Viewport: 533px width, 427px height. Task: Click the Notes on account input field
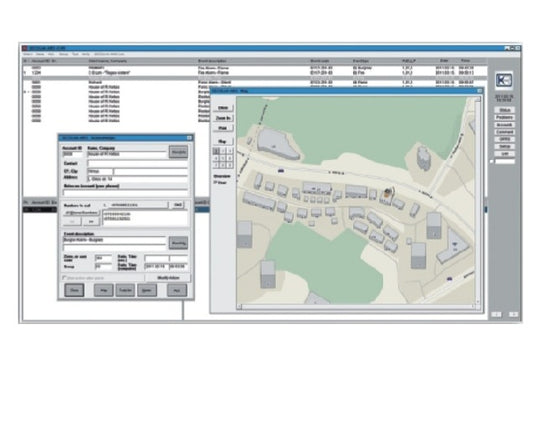click(x=125, y=193)
